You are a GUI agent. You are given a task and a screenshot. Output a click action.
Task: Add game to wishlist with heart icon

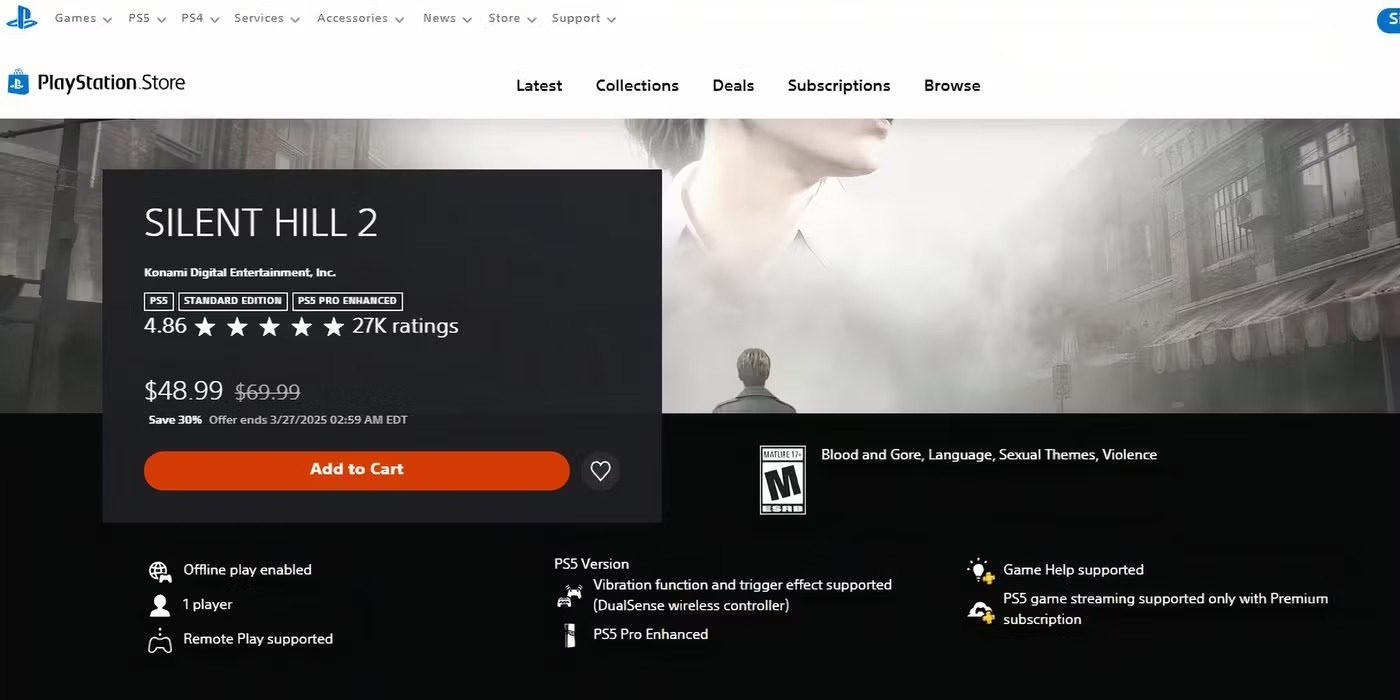600,470
